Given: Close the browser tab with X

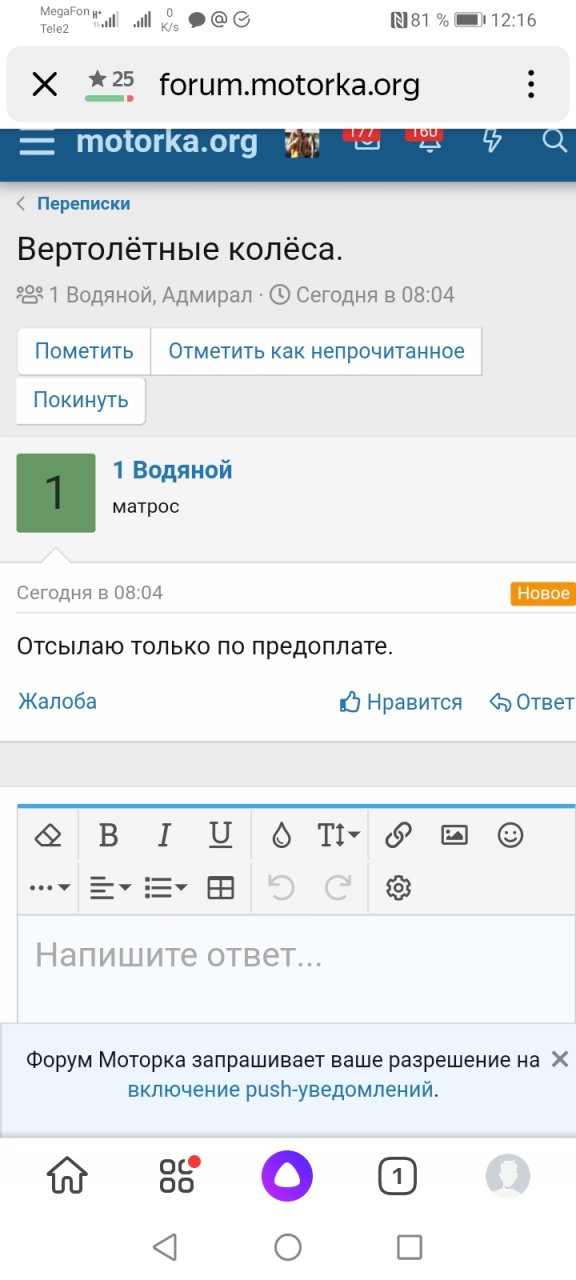Looking at the screenshot, I should (x=44, y=85).
